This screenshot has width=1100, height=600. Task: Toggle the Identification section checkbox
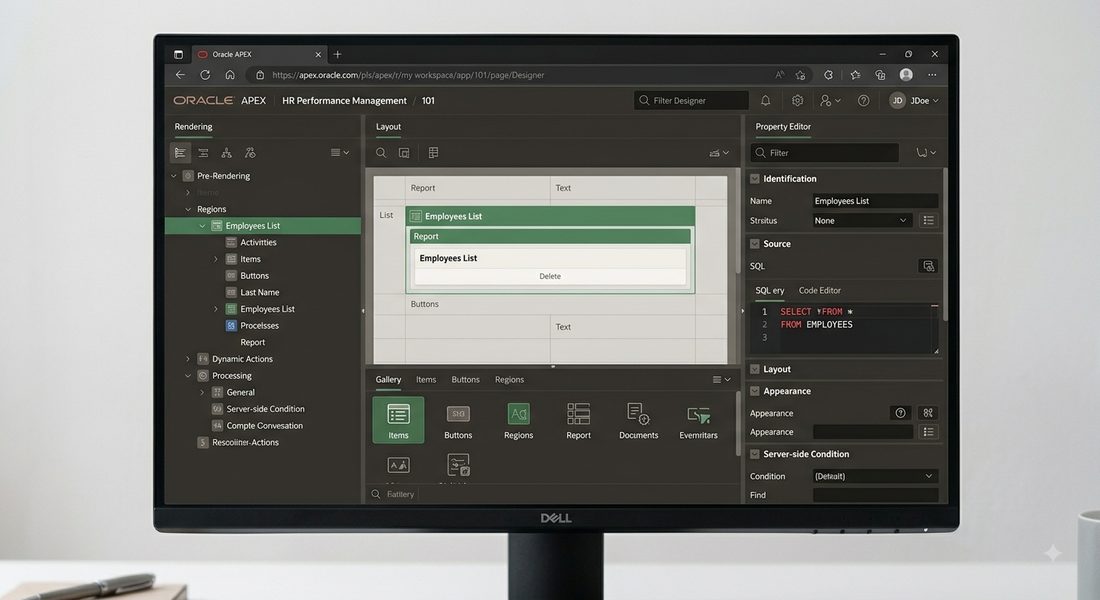(x=755, y=179)
